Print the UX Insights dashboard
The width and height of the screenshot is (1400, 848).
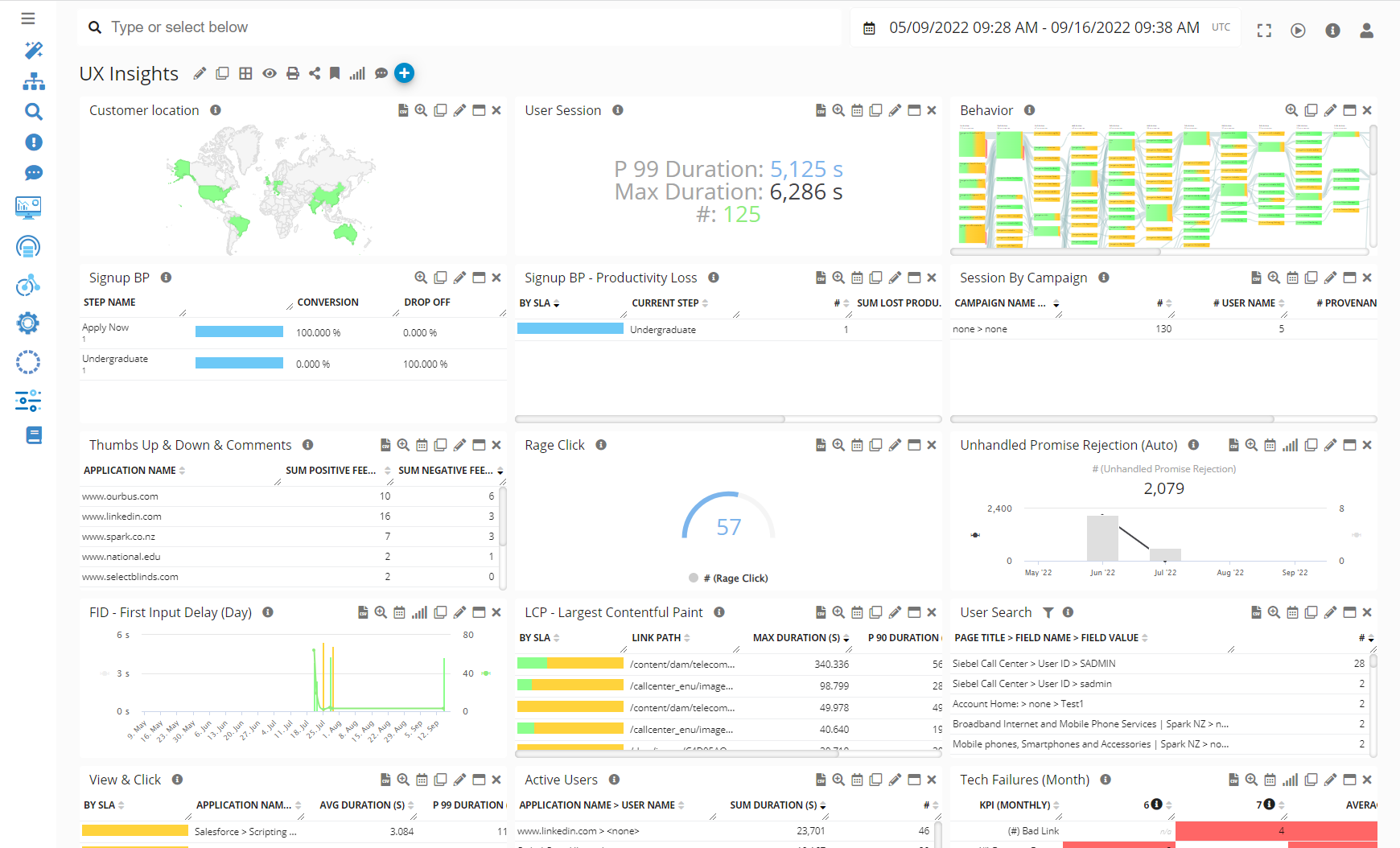(x=293, y=73)
